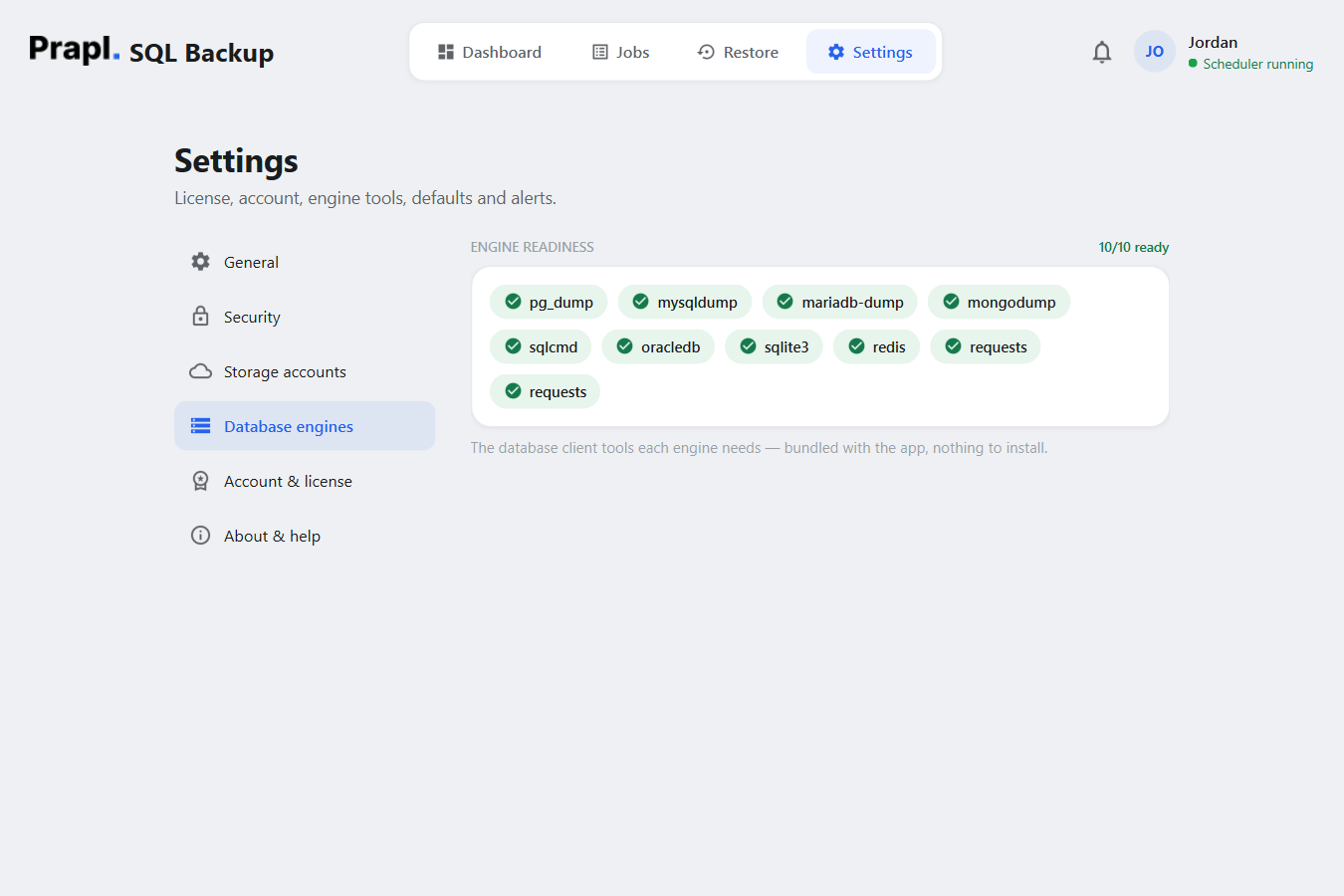The width and height of the screenshot is (1344, 896).
Task: Click the check icon on mysqldump chip
Action: pyautogui.click(x=641, y=302)
